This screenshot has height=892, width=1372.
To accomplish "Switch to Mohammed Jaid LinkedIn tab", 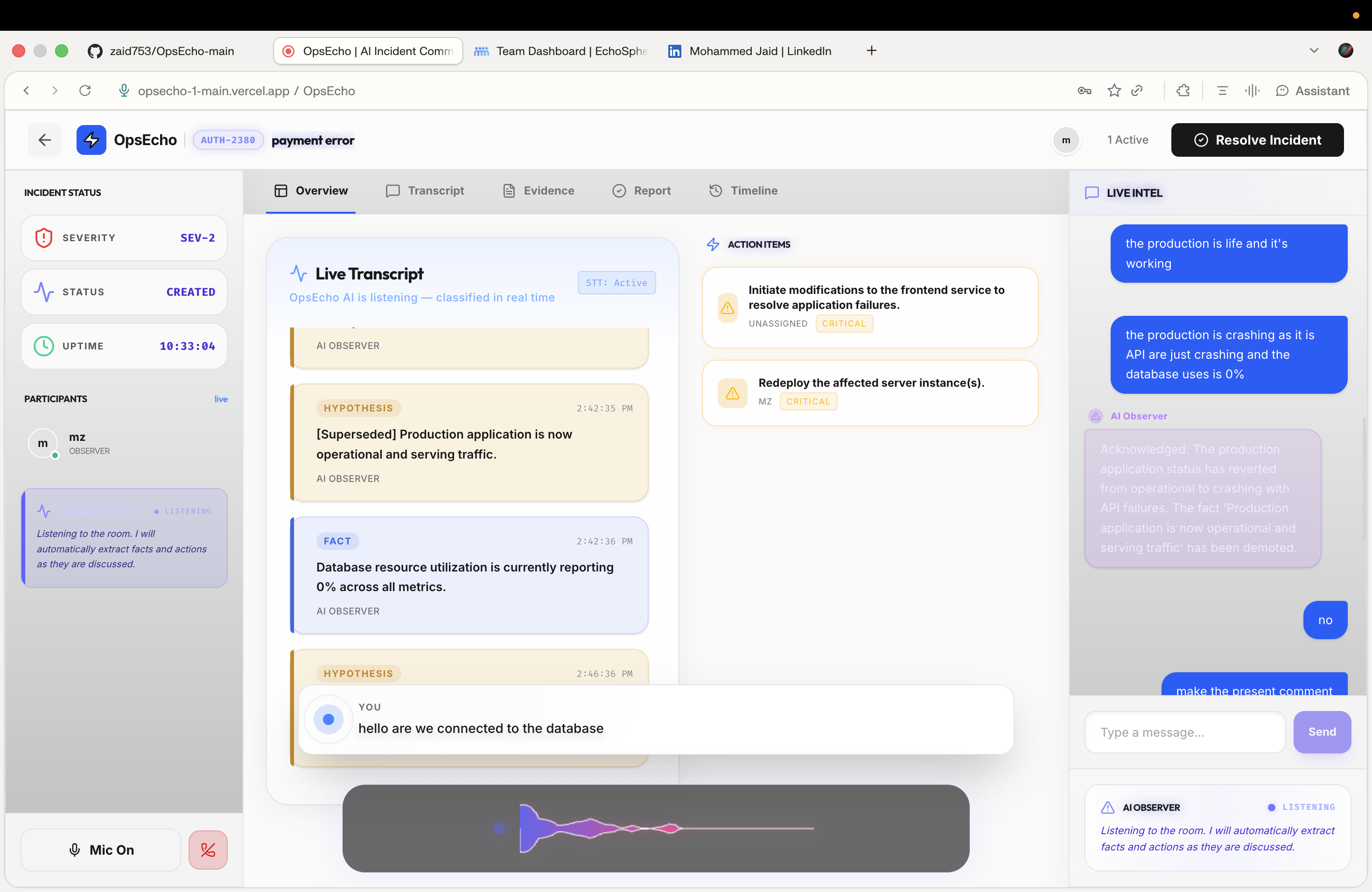I will (x=753, y=51).
